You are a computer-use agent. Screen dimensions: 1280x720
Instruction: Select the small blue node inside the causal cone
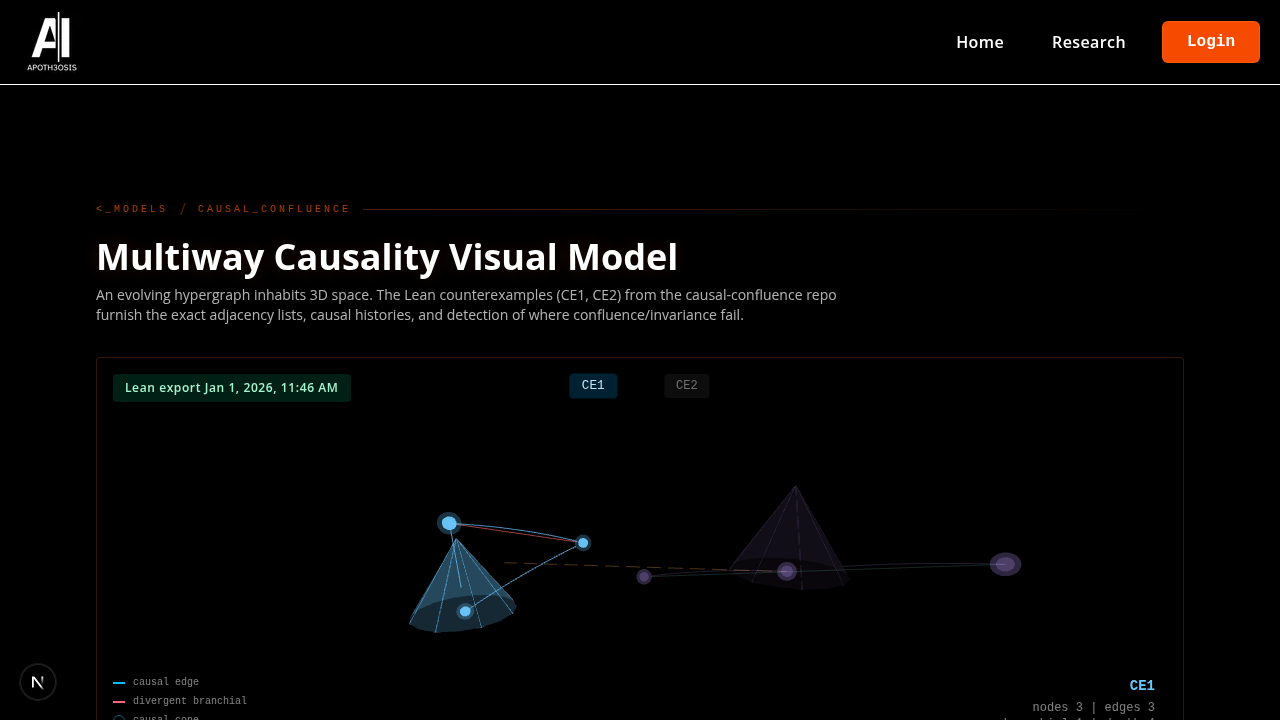(463, 609)
